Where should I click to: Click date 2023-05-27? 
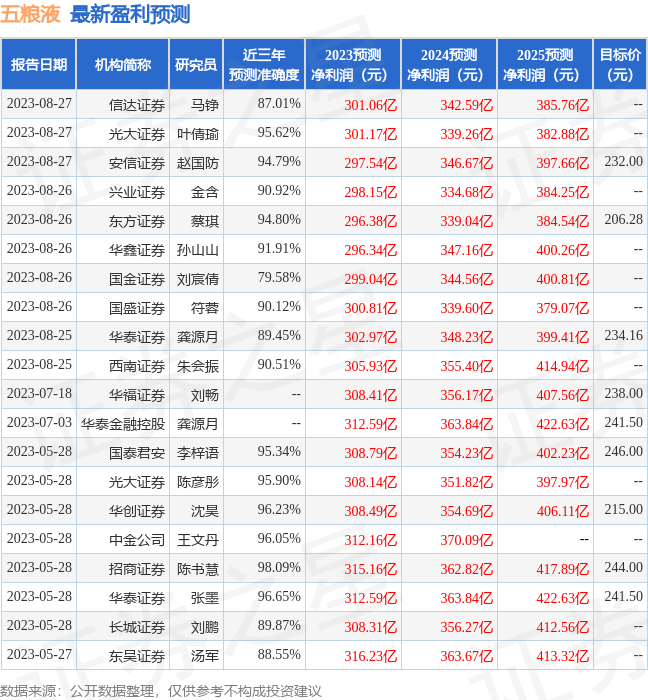click(39, 655)
